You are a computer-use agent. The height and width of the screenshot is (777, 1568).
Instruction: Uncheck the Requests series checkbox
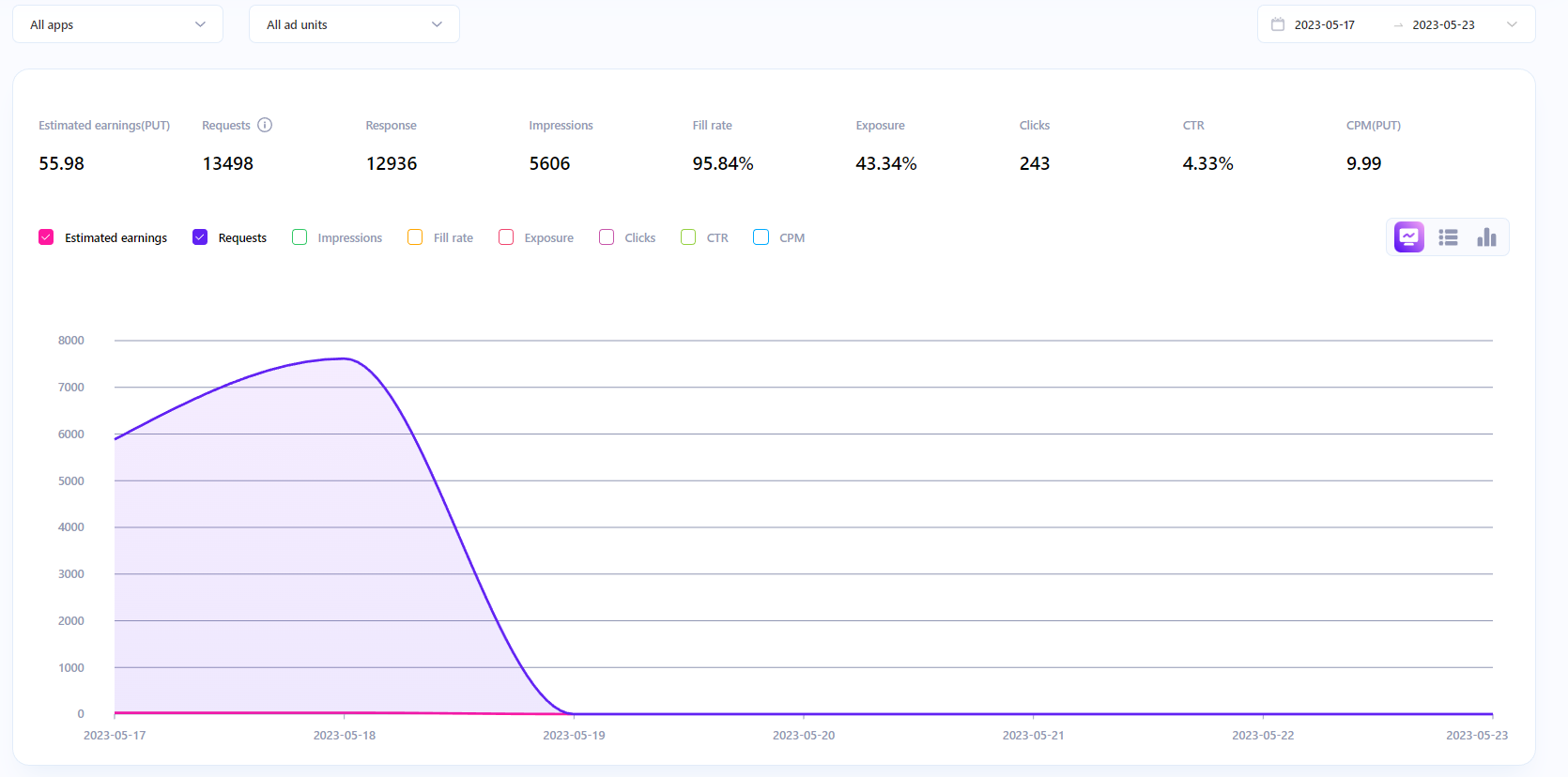(x=200, y=237)
